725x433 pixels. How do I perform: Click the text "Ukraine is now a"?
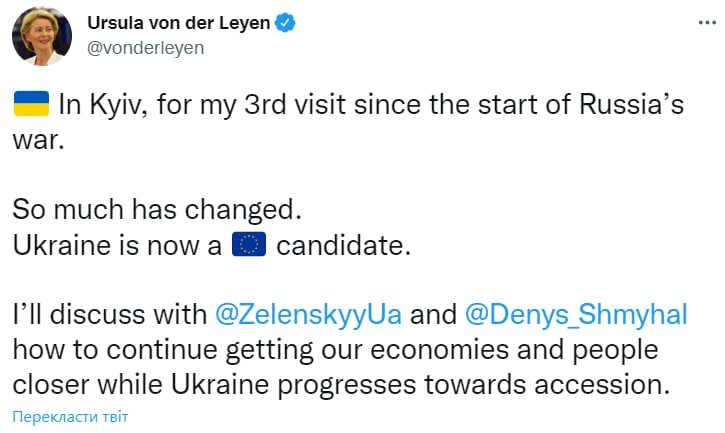(x=117, y=246)
